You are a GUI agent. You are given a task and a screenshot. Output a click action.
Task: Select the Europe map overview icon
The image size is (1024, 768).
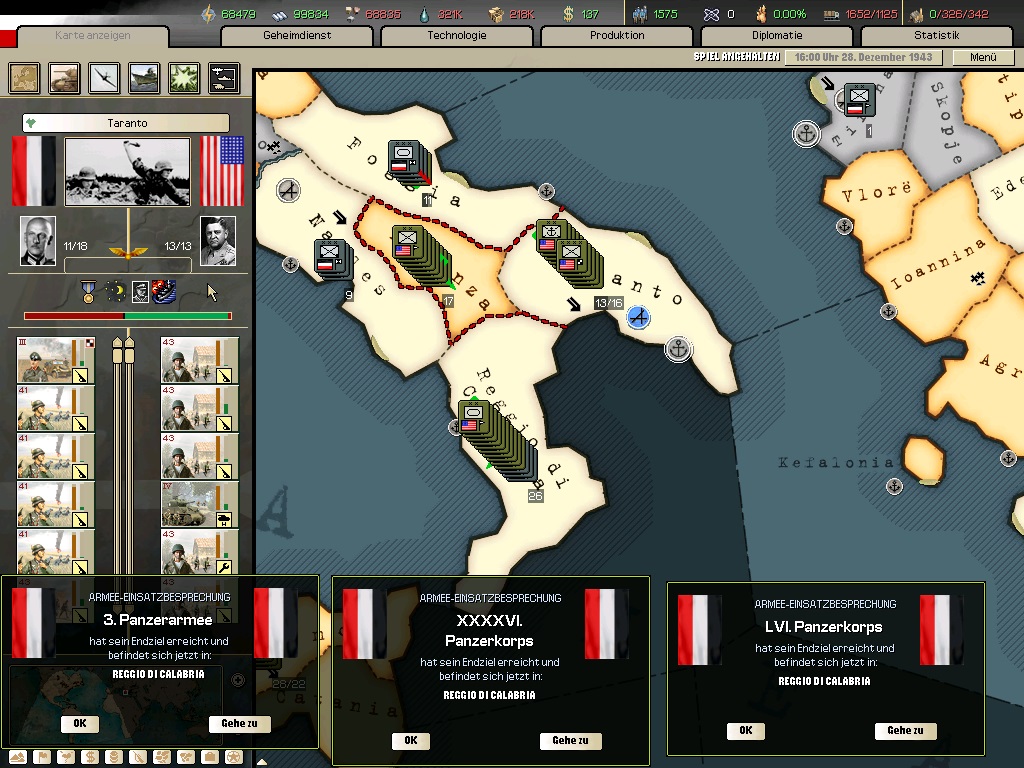click(24, 78)
